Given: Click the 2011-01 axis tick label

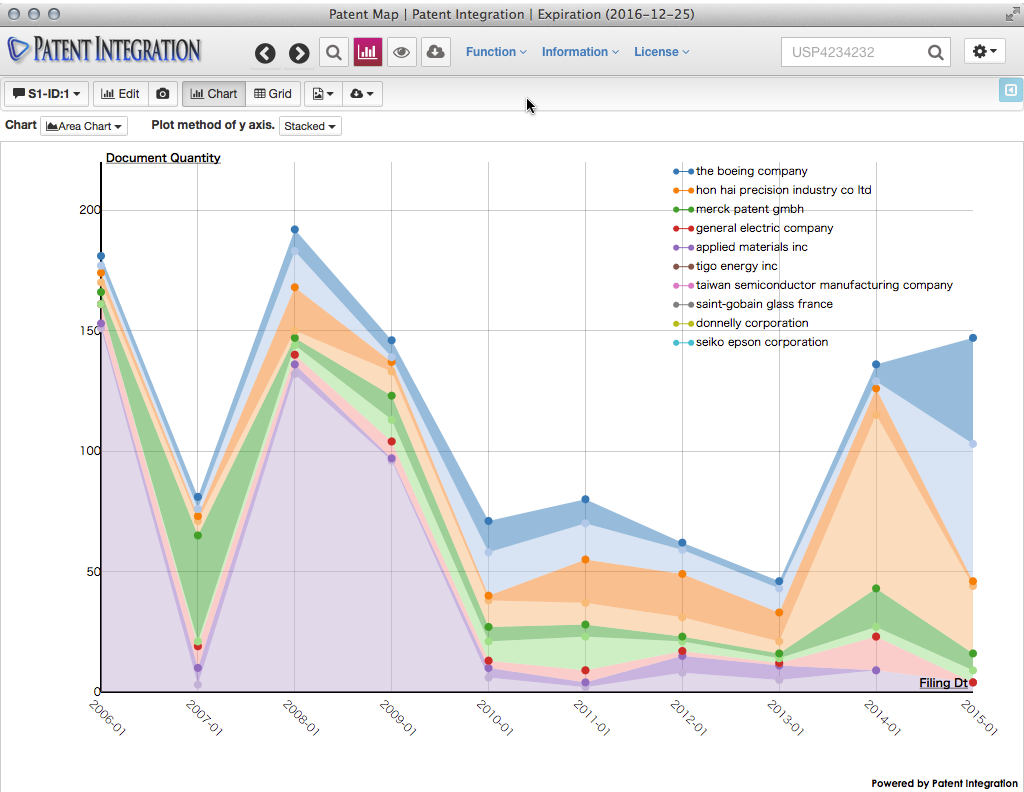Looking at the screenshot, I should [592, 718].
